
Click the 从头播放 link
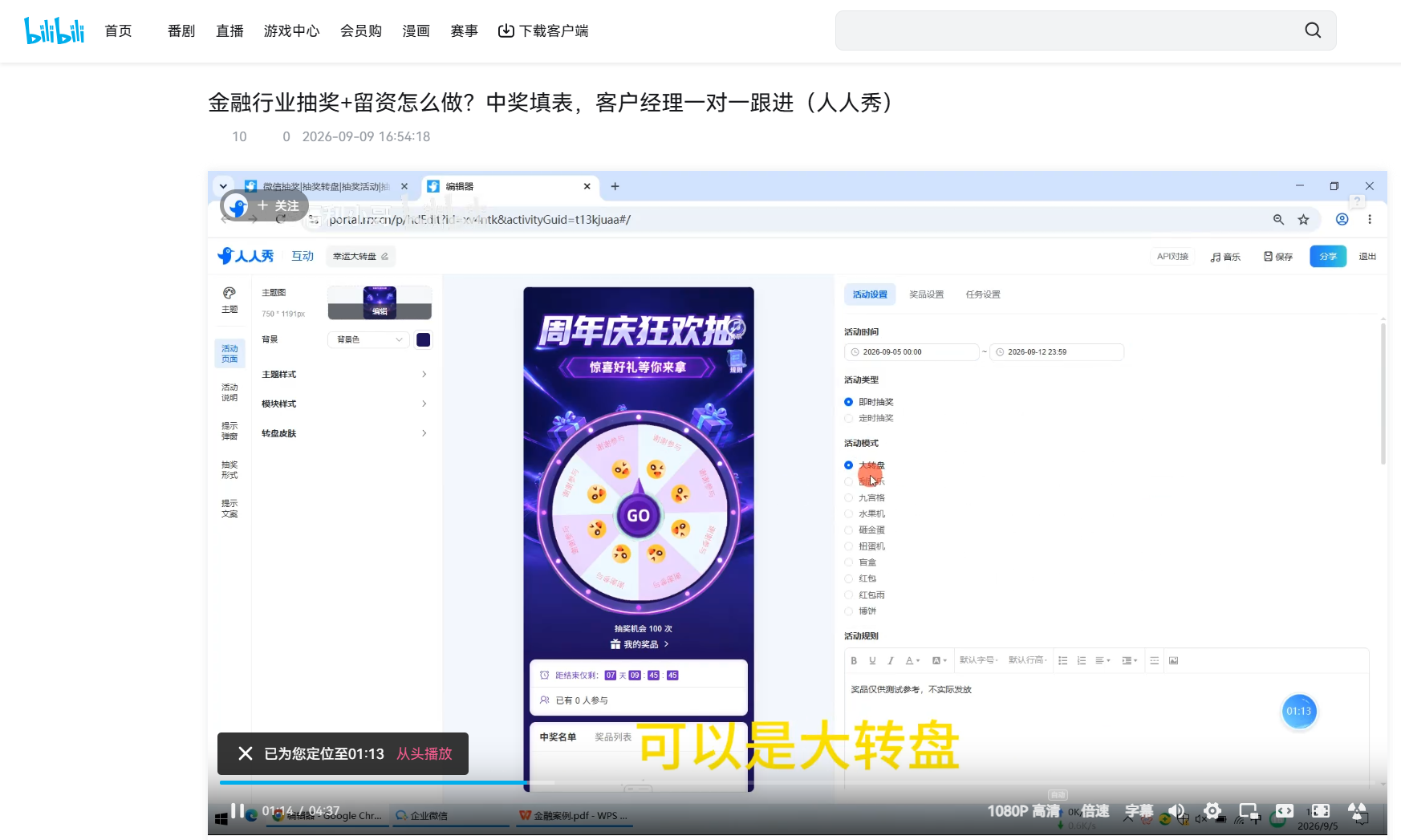point(424,754)
